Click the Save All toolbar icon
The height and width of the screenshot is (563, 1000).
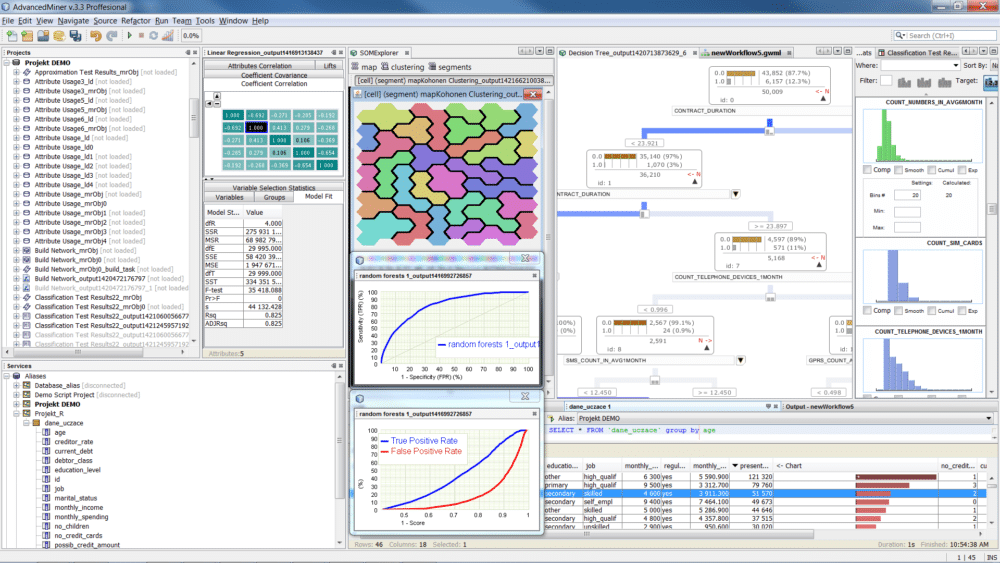73,36
